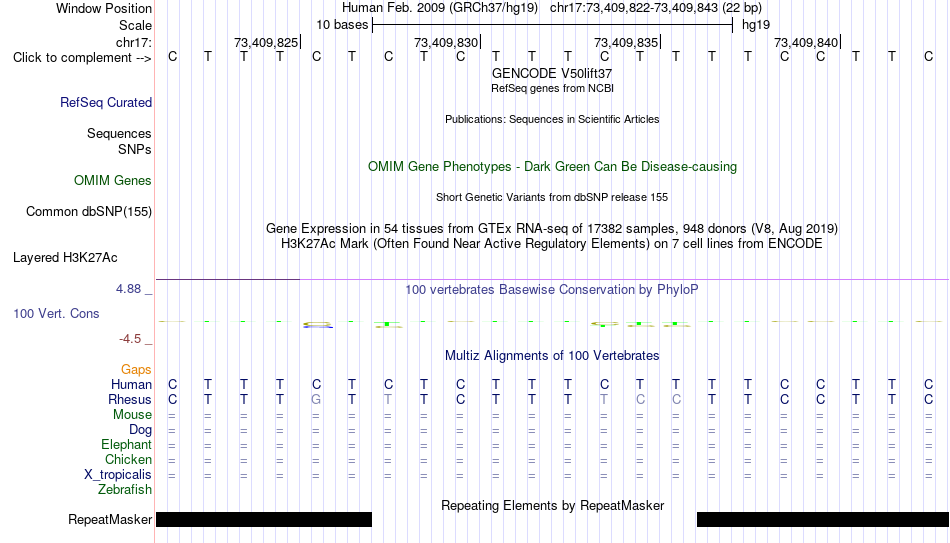Click the Sequences track label

pyautogui.click(x=119, y=133)
